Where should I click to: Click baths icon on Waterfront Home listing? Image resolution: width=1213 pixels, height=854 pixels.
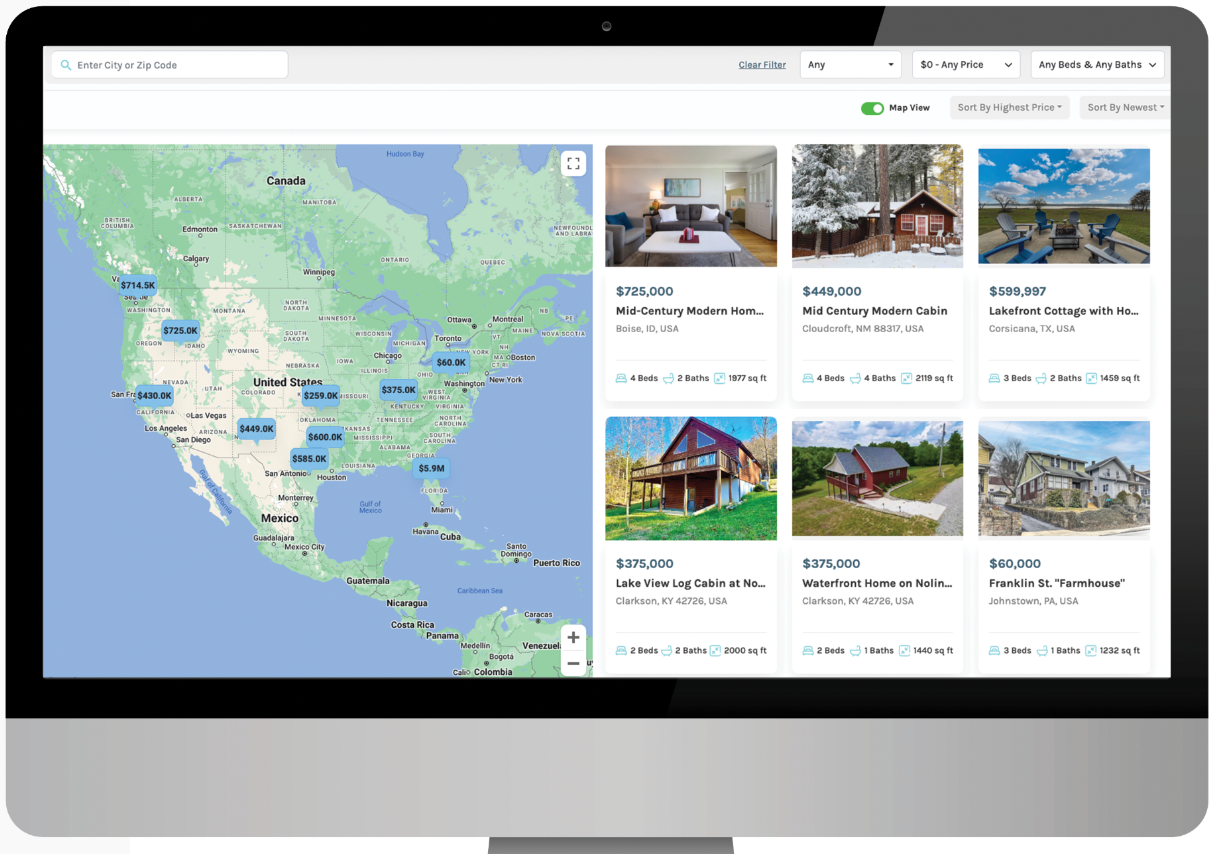[855, 651]
